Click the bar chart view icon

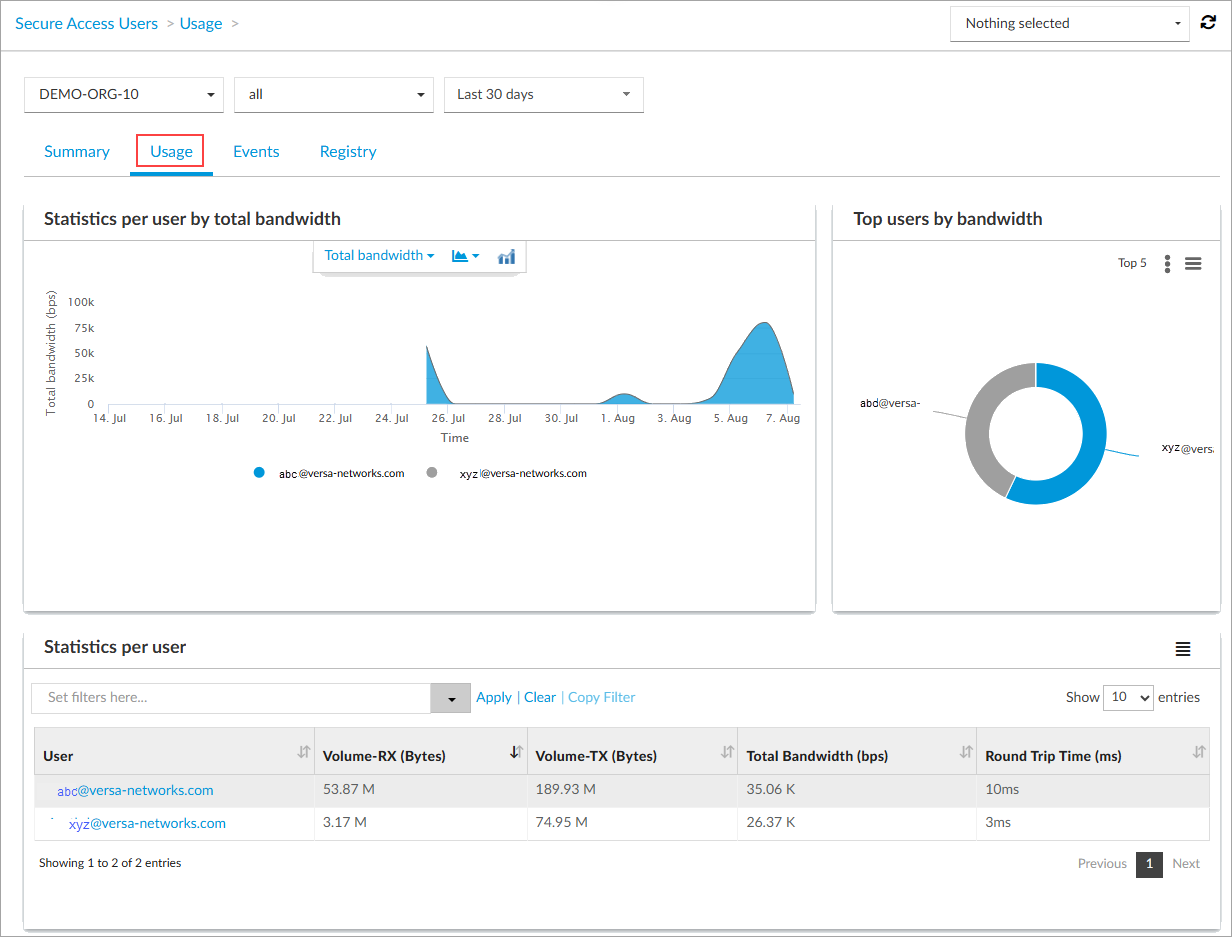pyautogui.click(x=507, y=257)
